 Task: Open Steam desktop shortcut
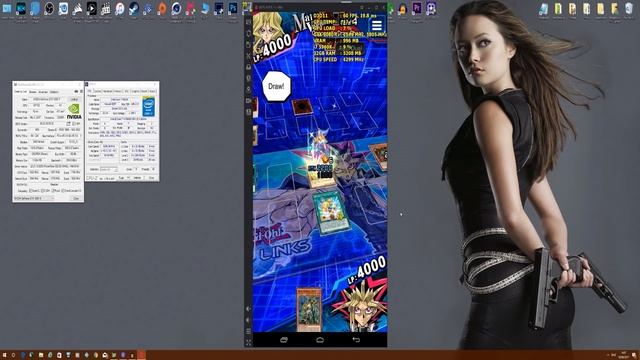coord(134,8)
